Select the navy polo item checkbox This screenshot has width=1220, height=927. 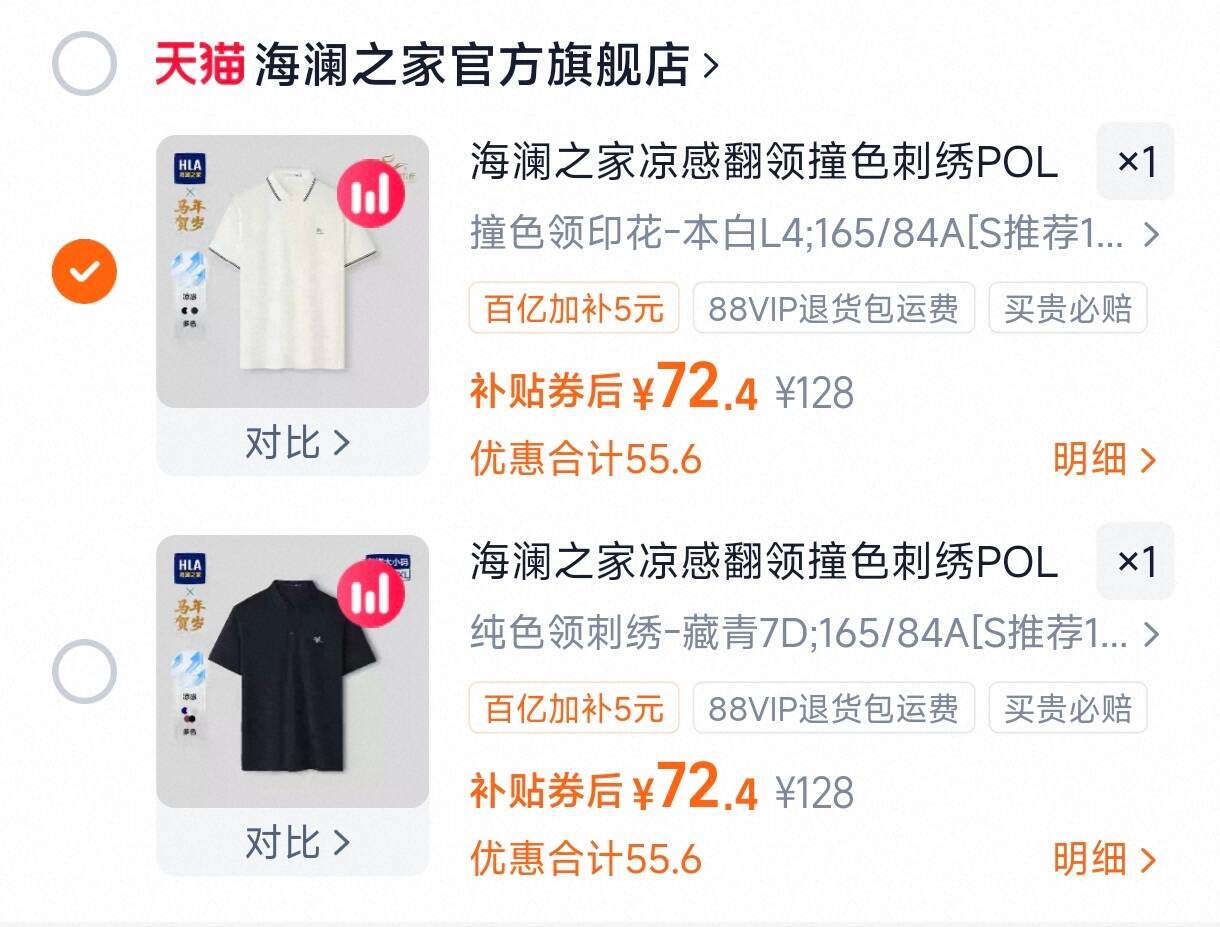click(85, 671)
